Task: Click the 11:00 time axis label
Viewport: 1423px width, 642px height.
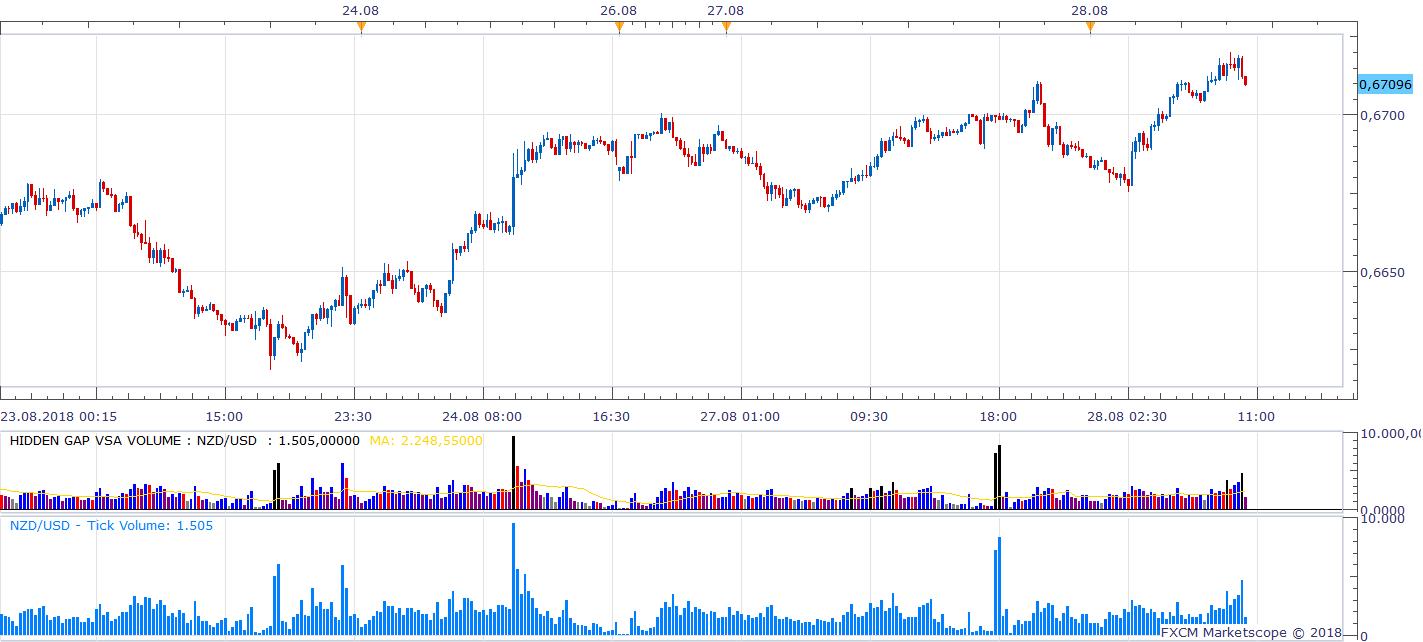Action: (x=1256, y=416)
